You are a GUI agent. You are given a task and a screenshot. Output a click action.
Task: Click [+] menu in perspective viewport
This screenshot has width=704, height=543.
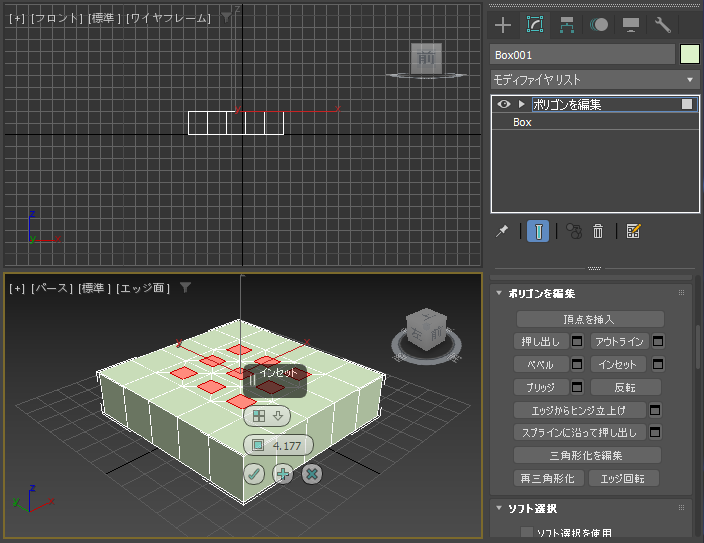point(17,288)
